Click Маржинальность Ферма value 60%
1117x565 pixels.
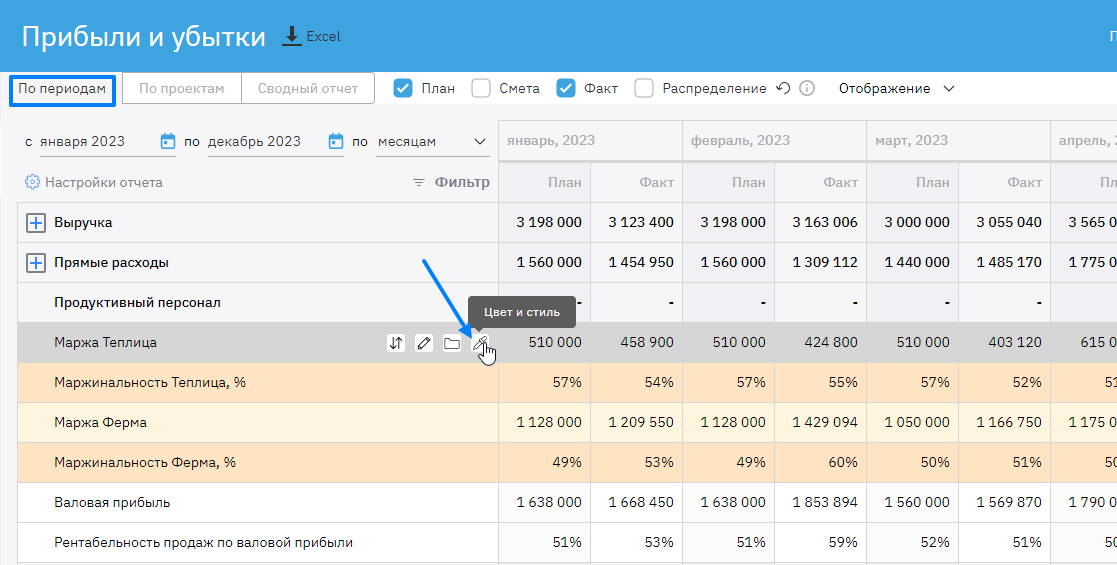point(843,462)
